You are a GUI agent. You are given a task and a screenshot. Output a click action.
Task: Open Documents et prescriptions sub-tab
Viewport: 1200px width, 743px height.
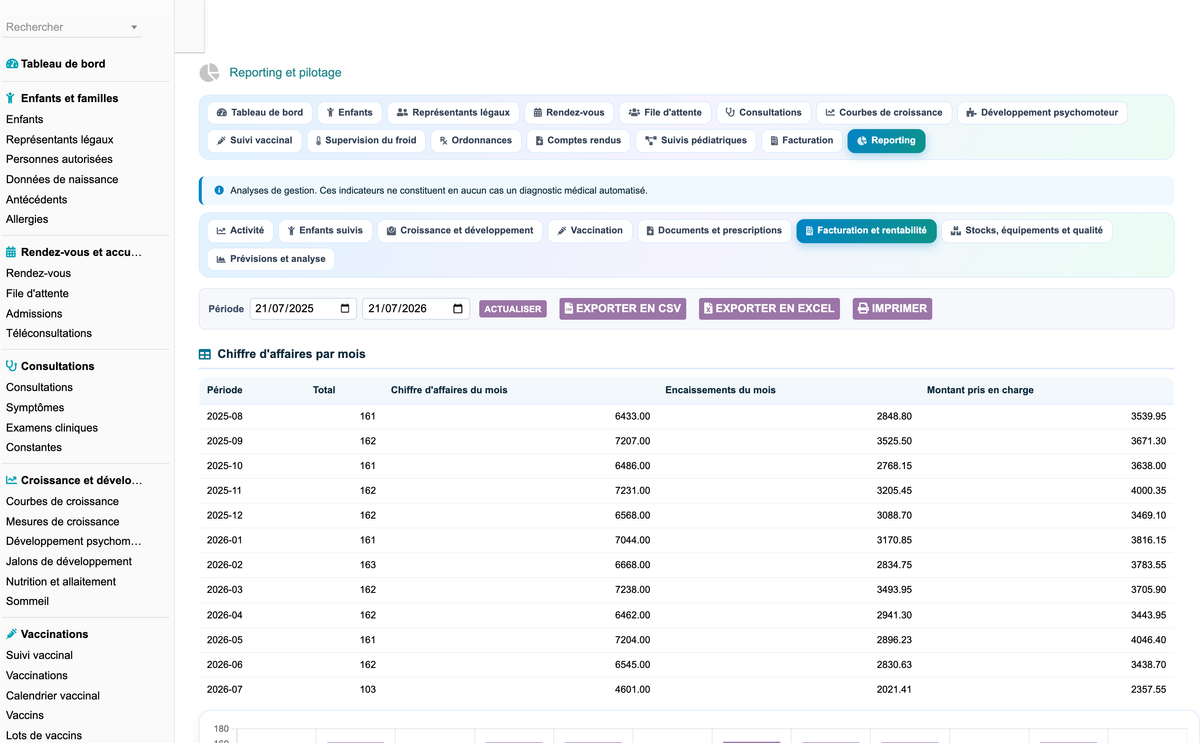(x=714, y=231)
